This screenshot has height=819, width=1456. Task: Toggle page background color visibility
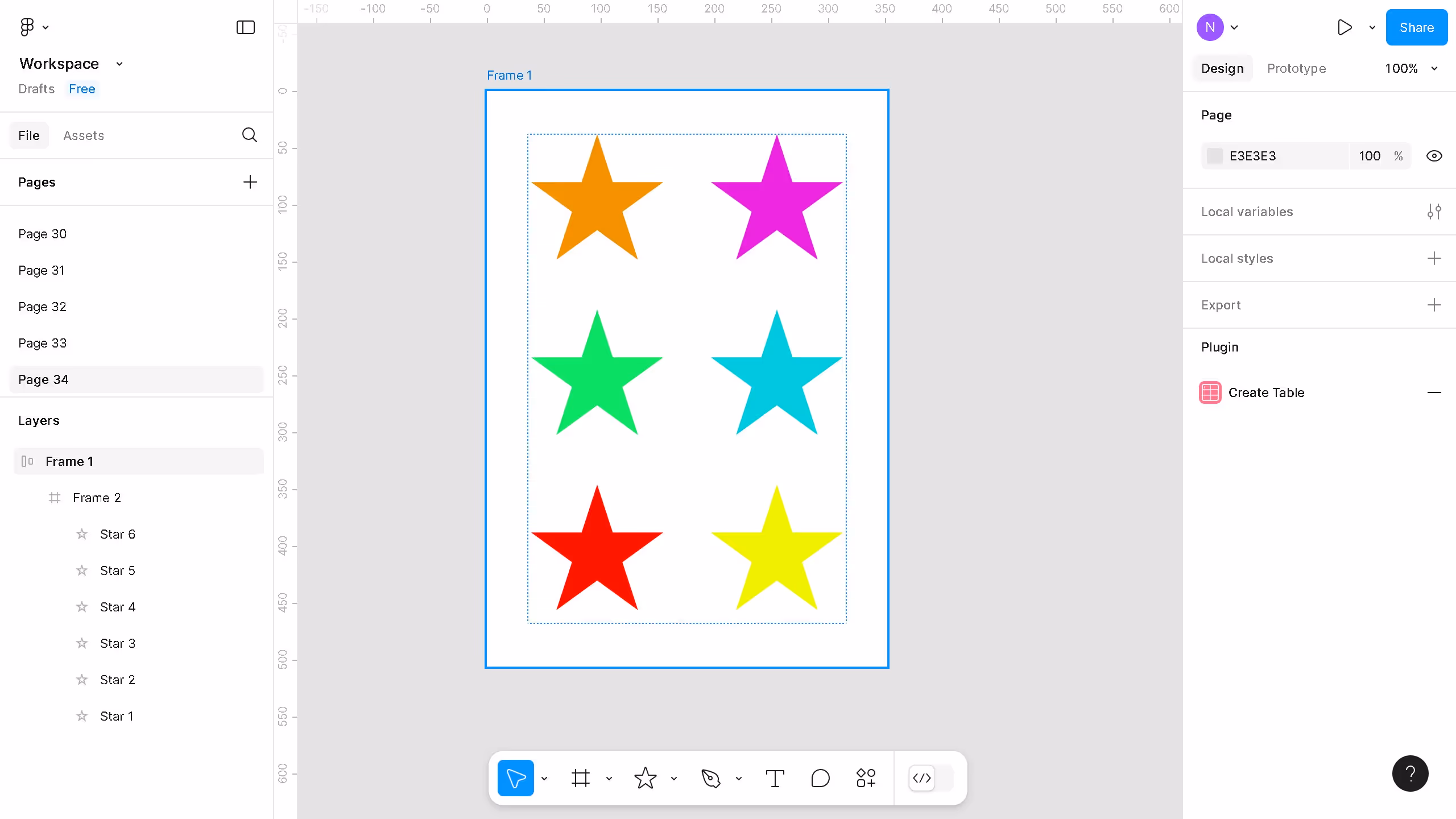(1434, 155)
